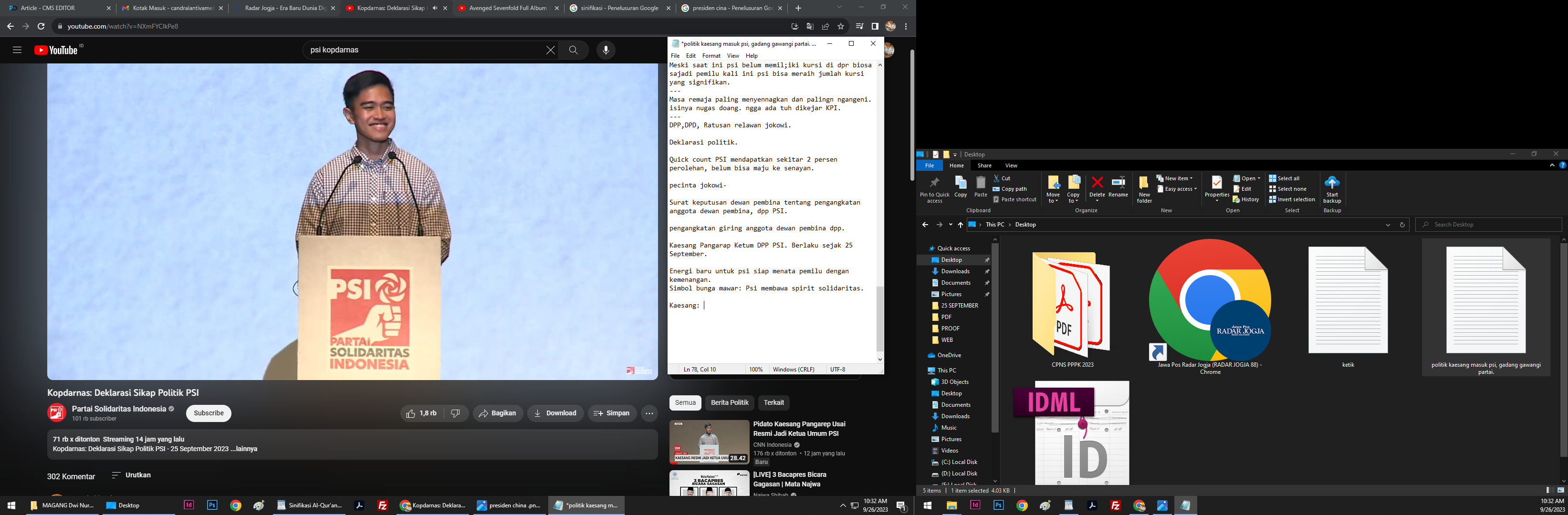Click Rename in the Organize group
This screenshot has width=1568, height=515.
coord(1118,186)
